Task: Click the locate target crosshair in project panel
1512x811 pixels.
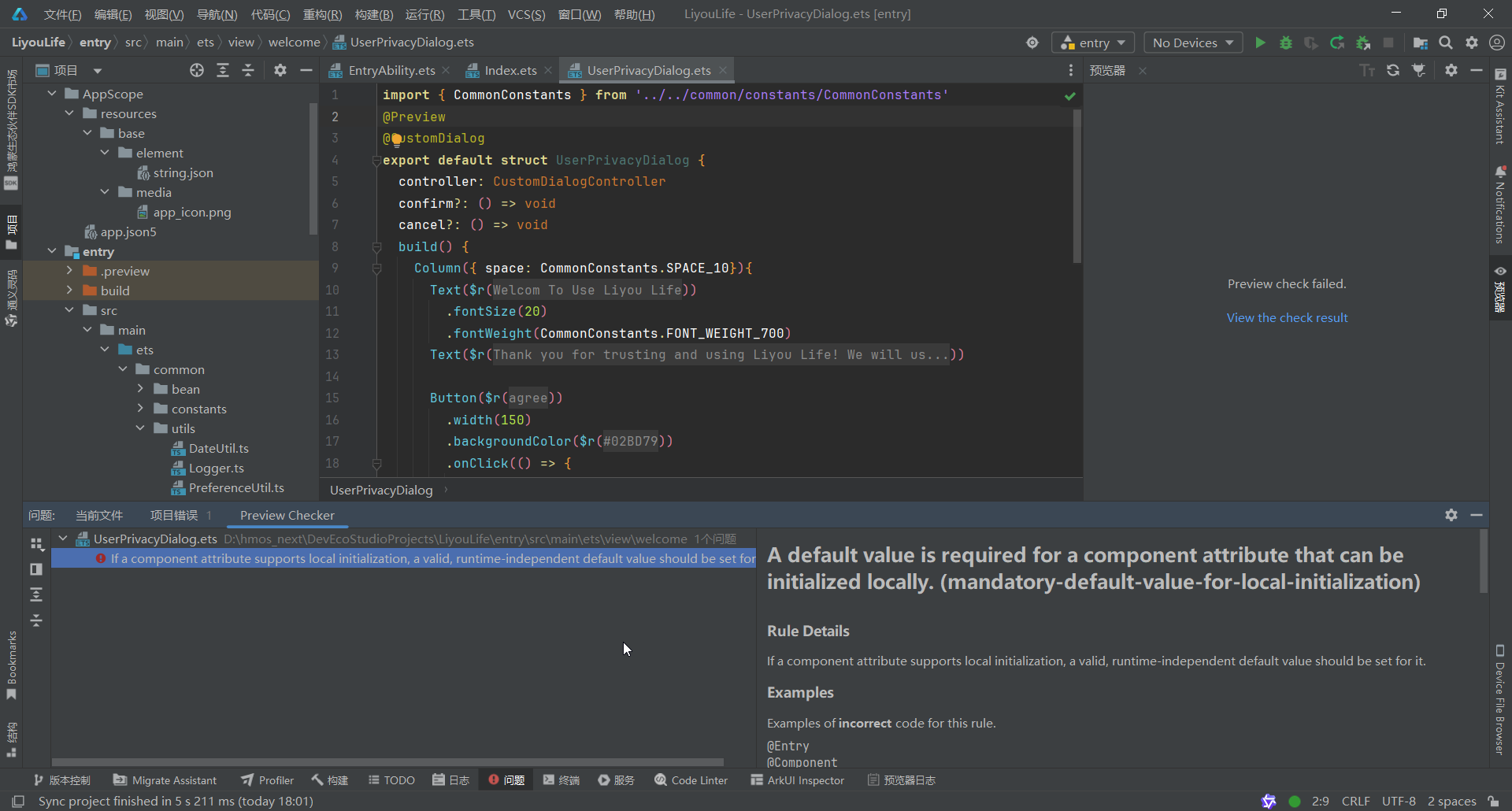Action: (197, 70)
